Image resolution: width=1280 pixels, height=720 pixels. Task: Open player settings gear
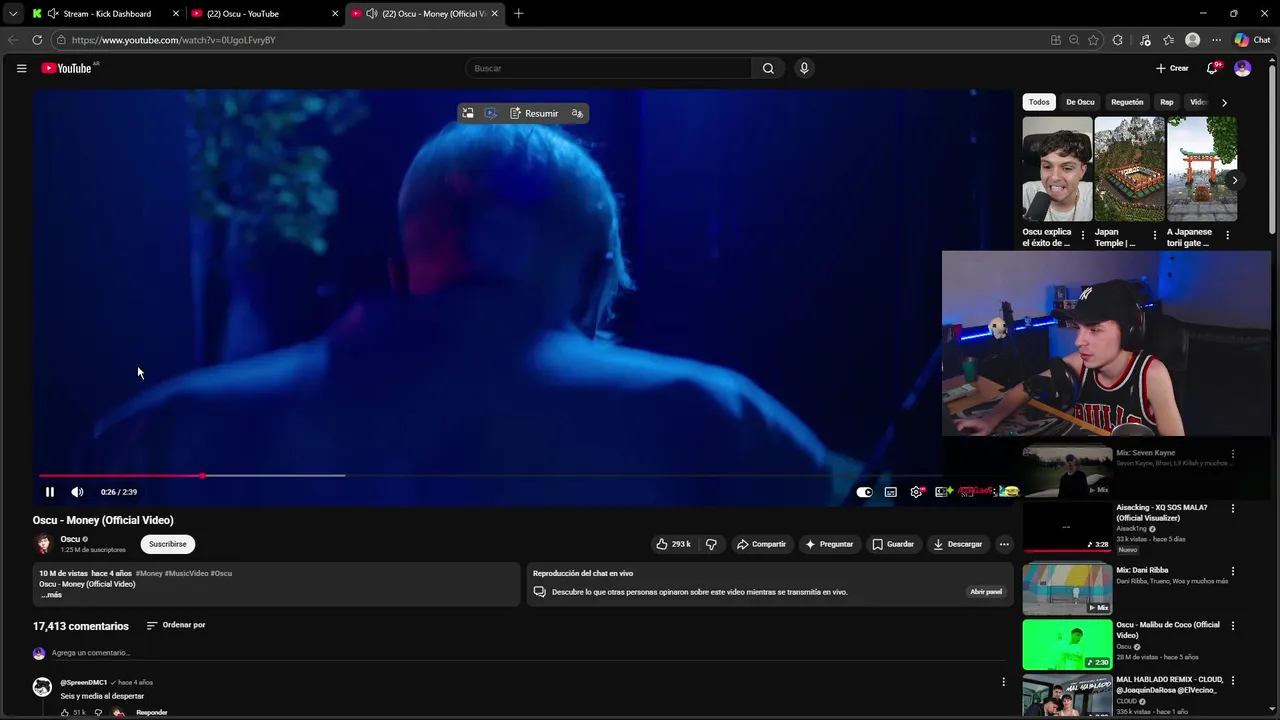(916, 492)
